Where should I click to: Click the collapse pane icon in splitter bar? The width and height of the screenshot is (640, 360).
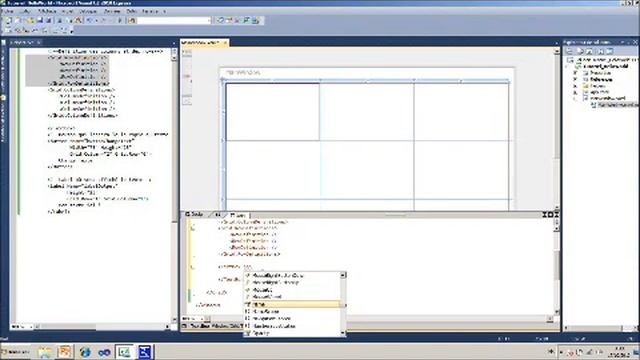click(x=556, y=215)
